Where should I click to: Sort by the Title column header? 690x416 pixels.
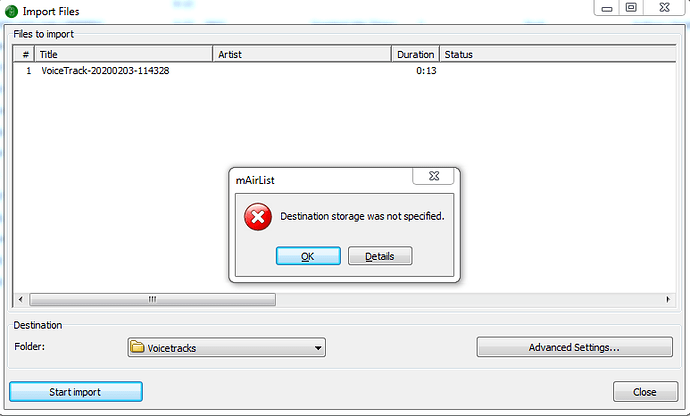[x=124, y=55]
